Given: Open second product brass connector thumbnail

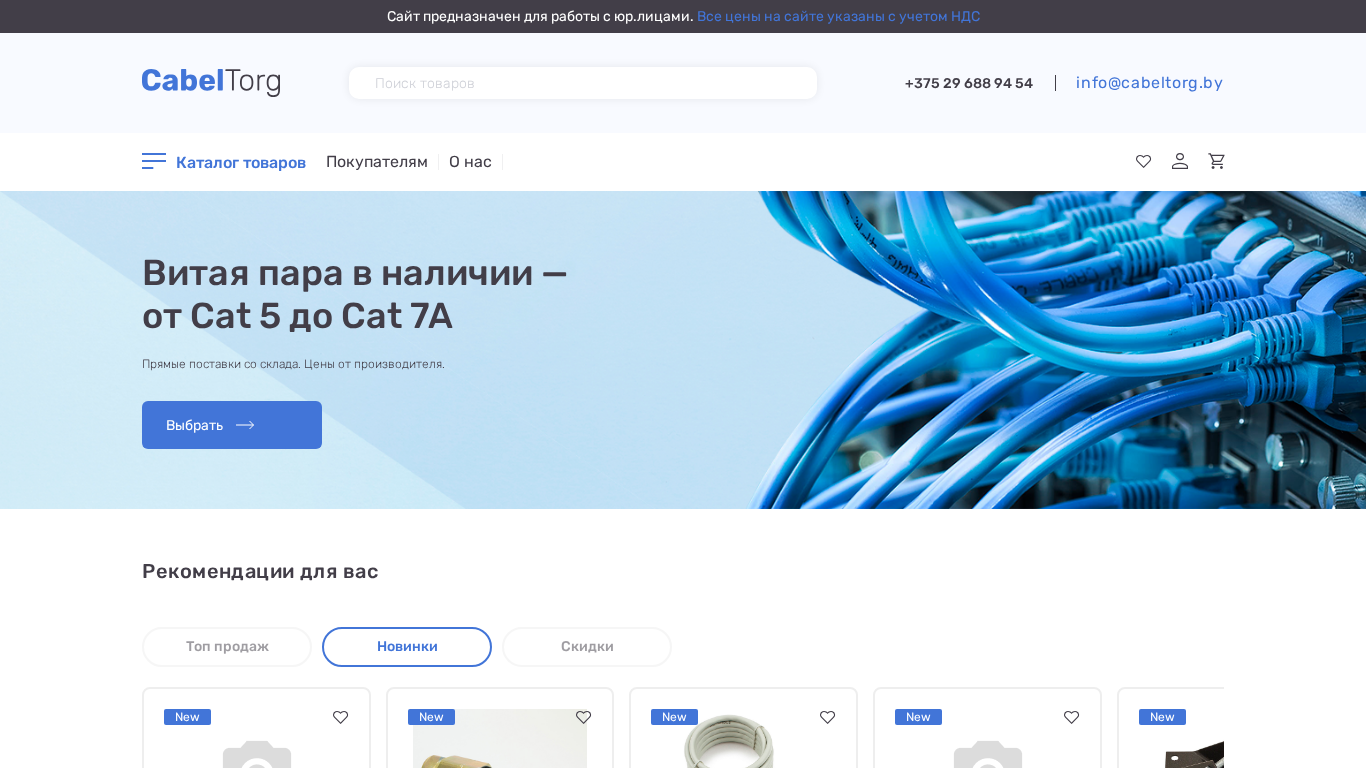Looking at the screenshot, I should 500,739.
